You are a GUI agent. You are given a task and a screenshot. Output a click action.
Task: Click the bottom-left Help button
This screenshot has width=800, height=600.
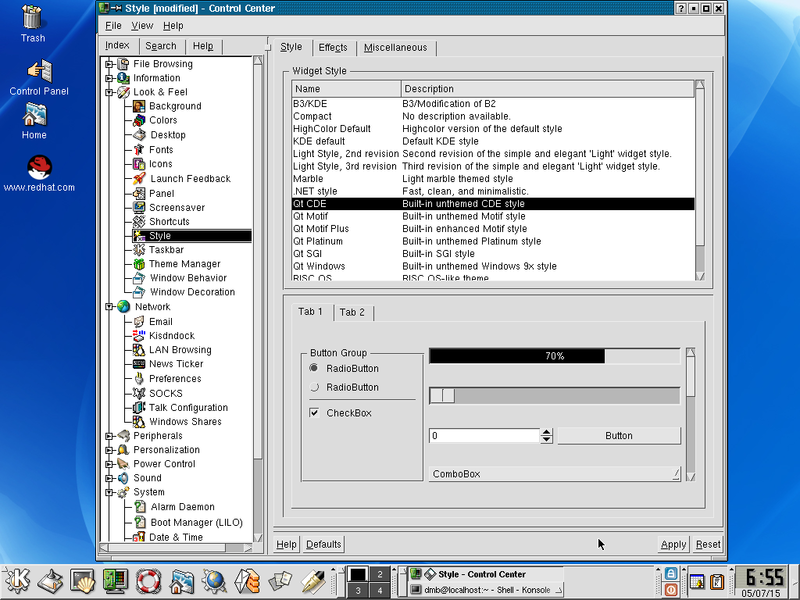pos(286,544)
